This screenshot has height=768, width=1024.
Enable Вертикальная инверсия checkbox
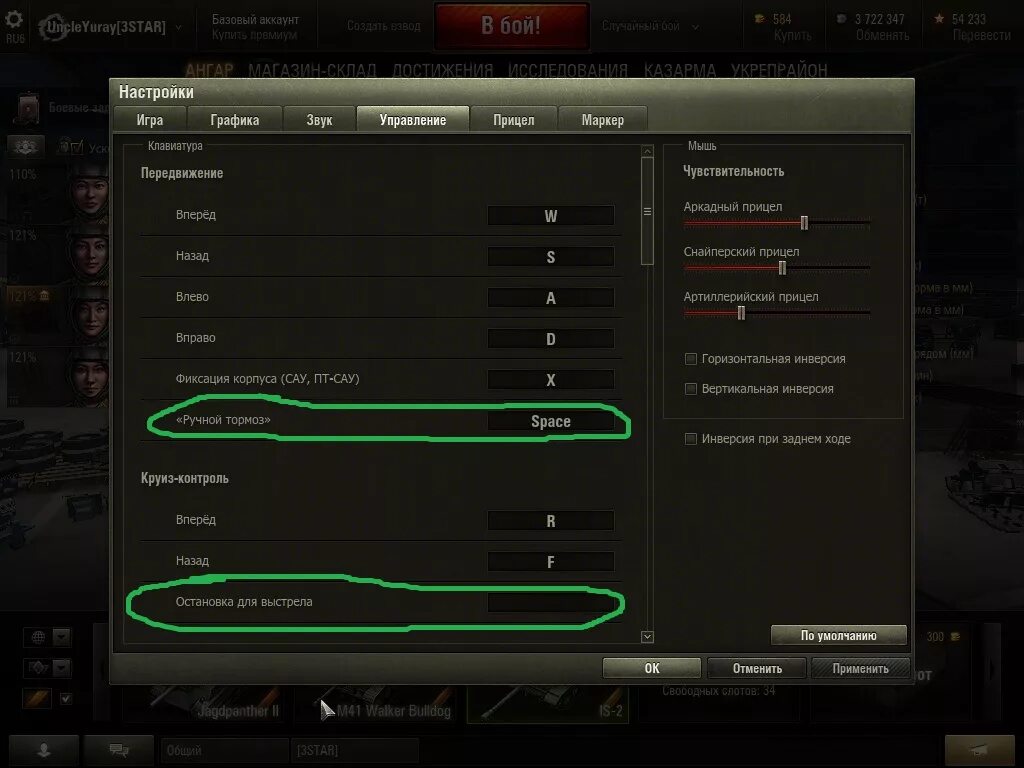tap(690, 389)
